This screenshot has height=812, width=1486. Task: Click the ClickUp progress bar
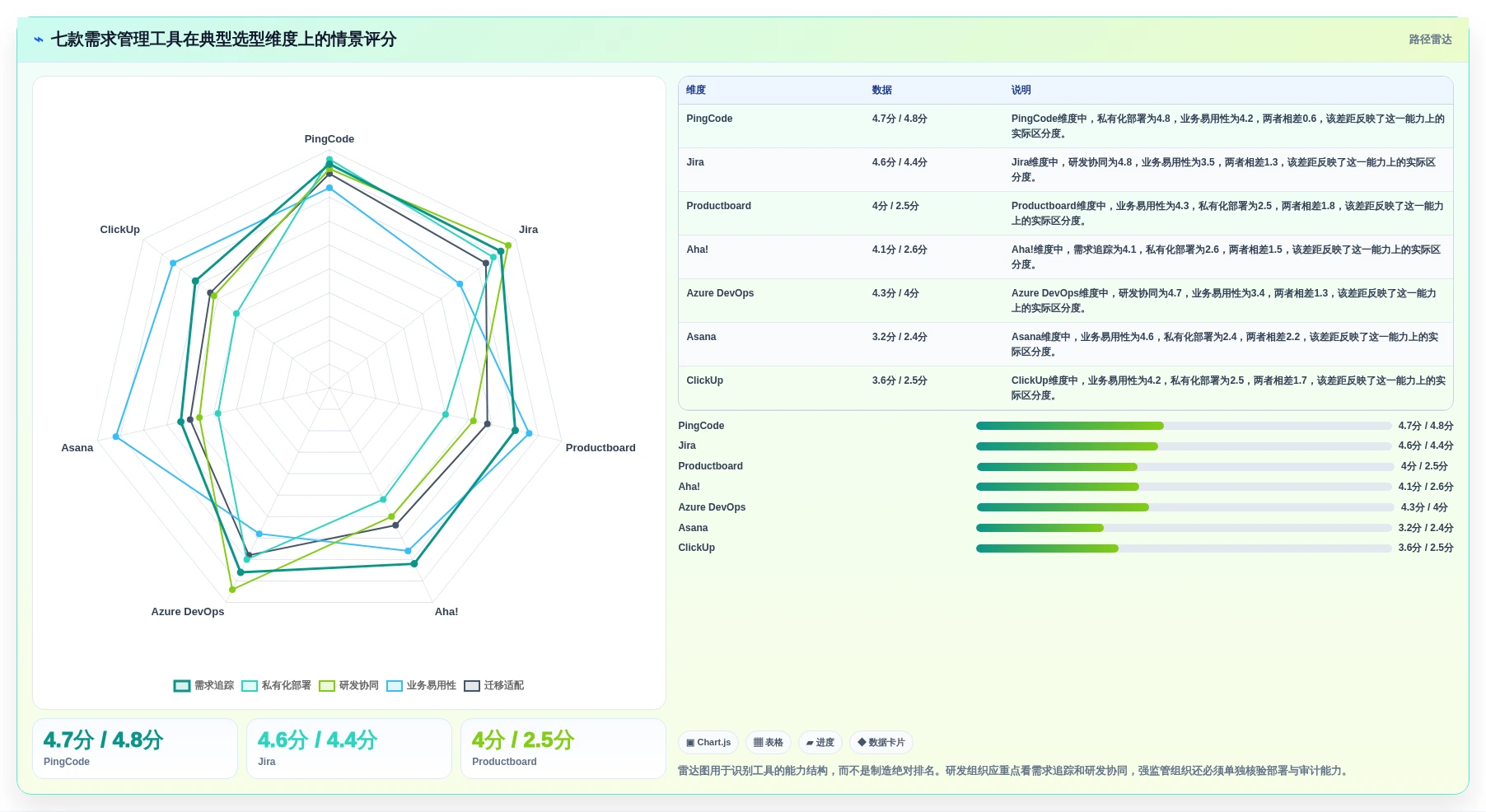[x=1184, y=548]
